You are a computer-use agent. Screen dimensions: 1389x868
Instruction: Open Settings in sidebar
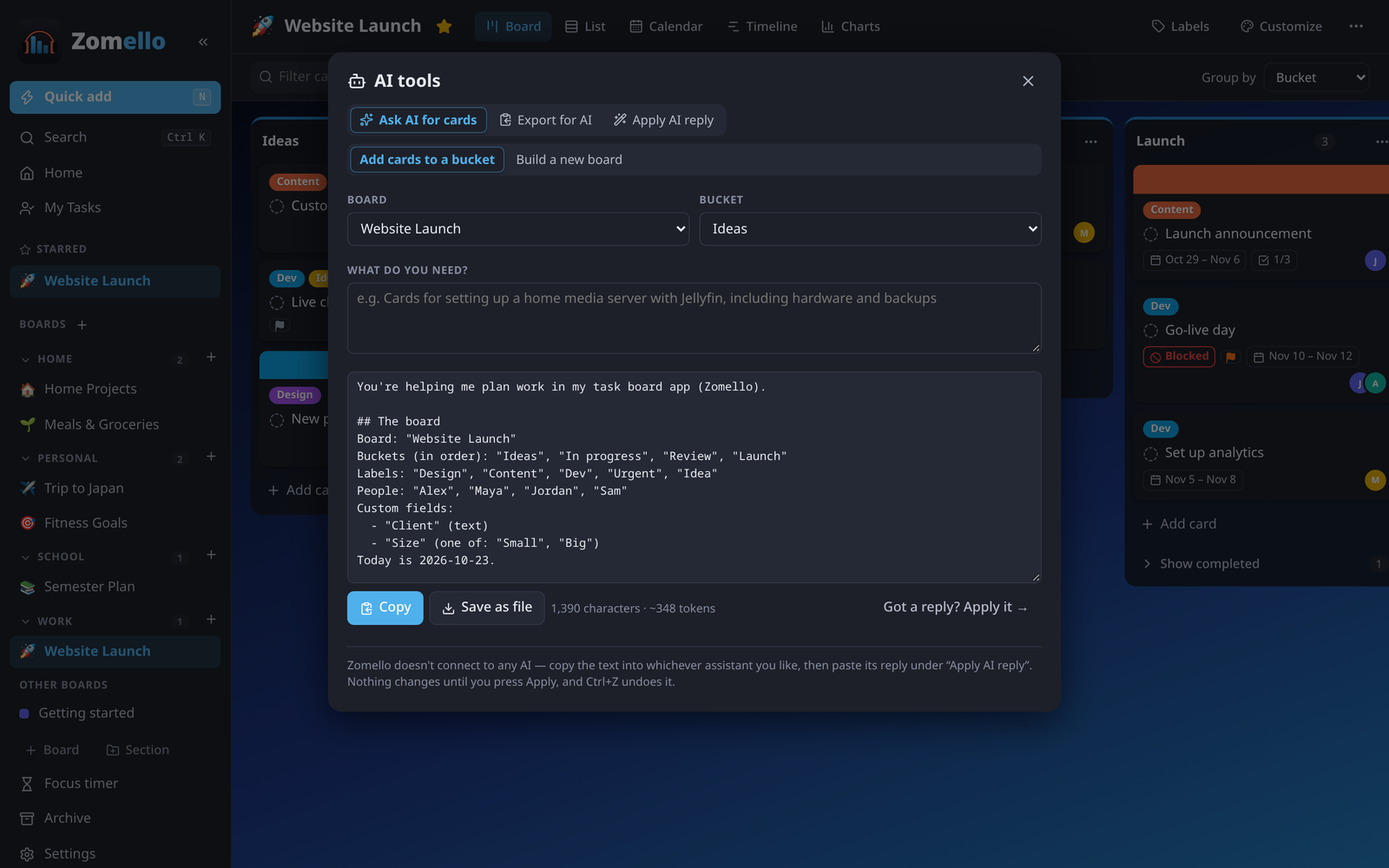click(57, 853)
